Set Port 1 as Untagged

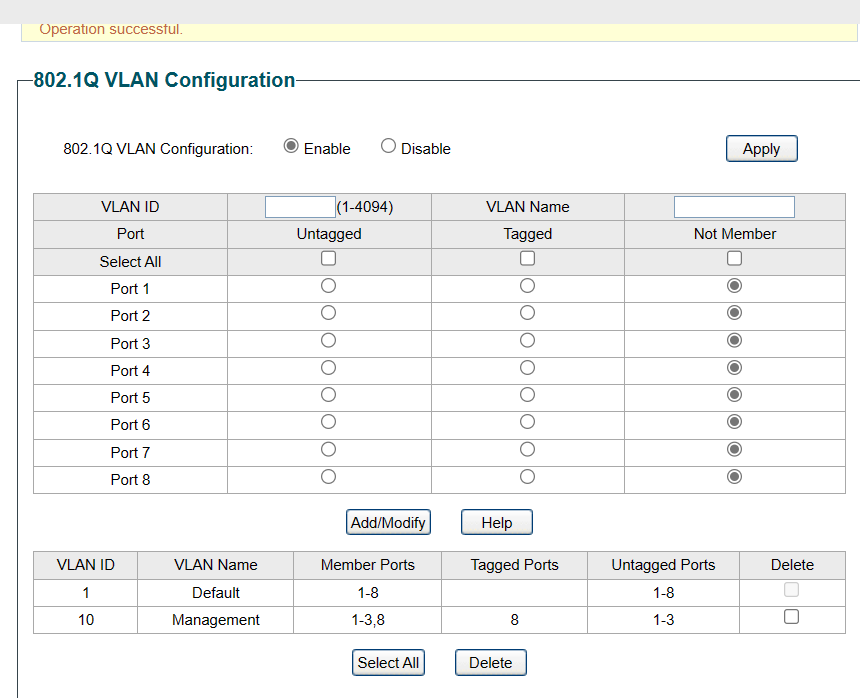point(328,286)
